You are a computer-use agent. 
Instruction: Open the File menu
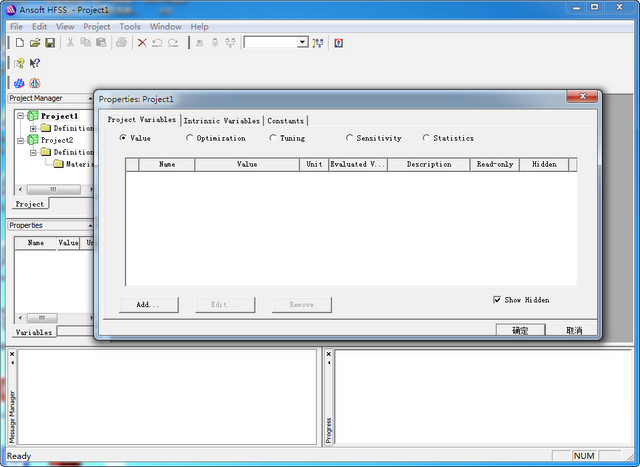point(16,27)
